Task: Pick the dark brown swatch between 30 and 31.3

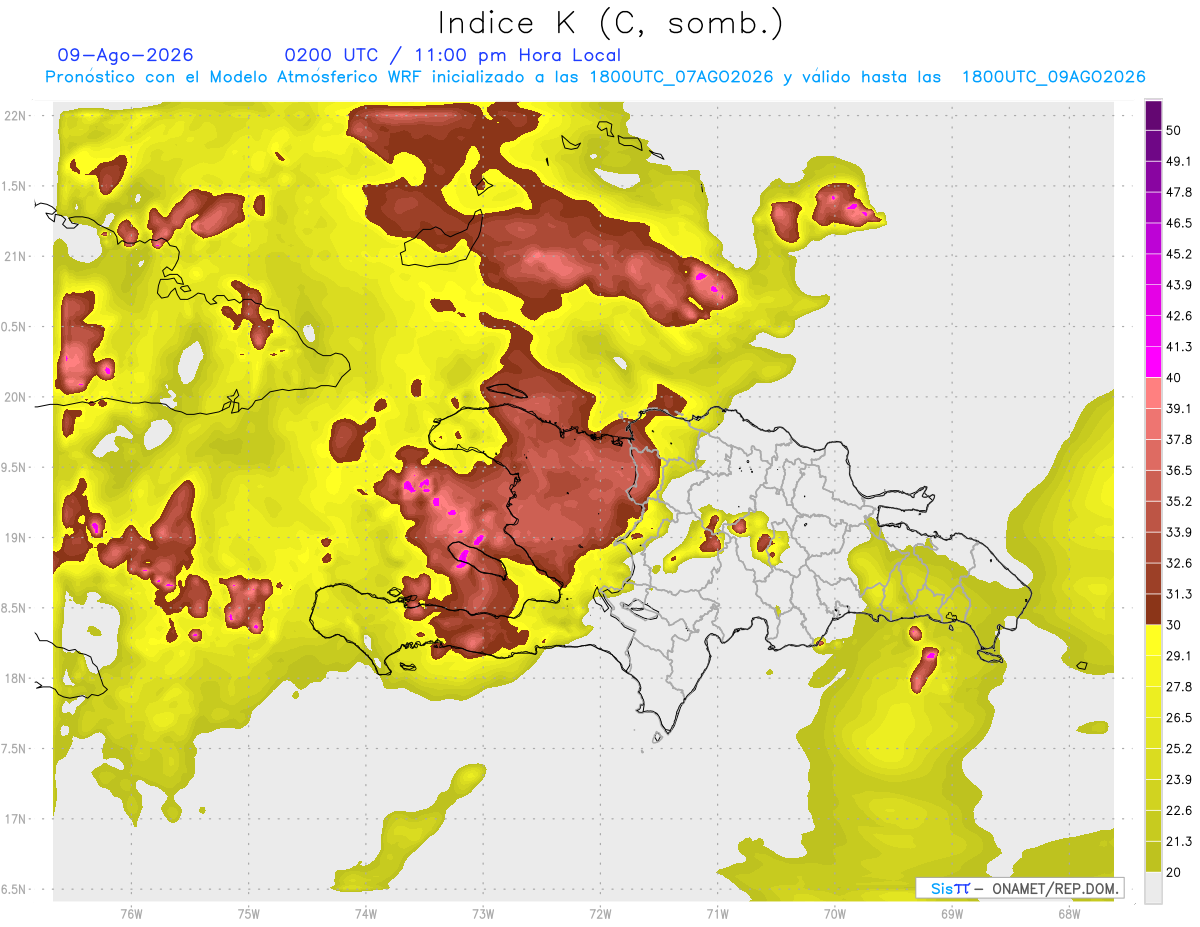Action: [x=1153, y=609]
